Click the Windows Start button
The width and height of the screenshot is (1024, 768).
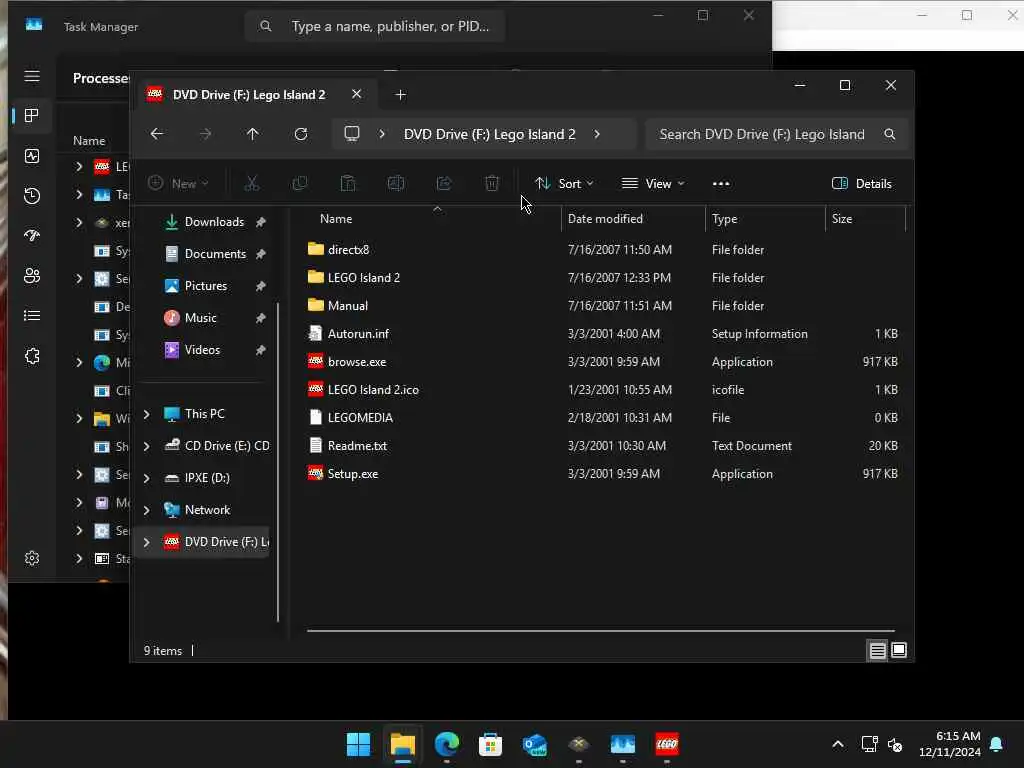(x=358, y=744)
